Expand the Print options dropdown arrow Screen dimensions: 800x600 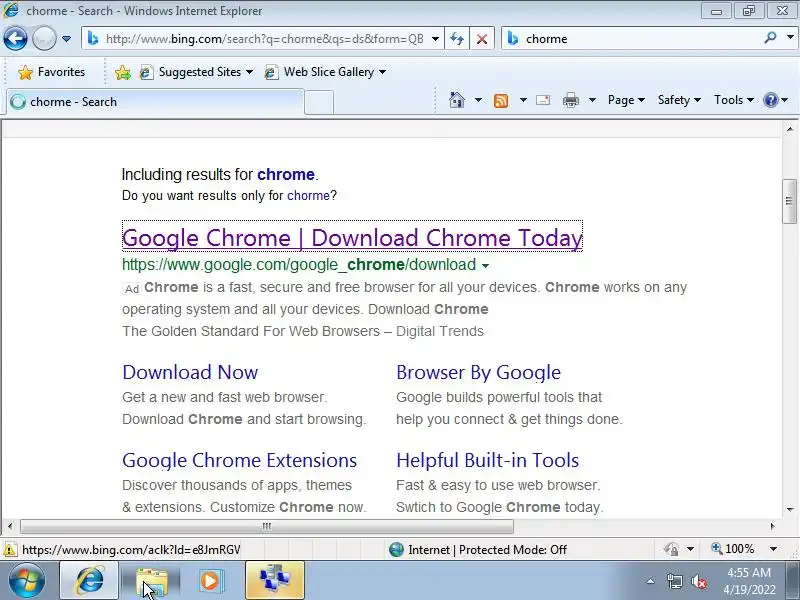click(x=592, y=100)
